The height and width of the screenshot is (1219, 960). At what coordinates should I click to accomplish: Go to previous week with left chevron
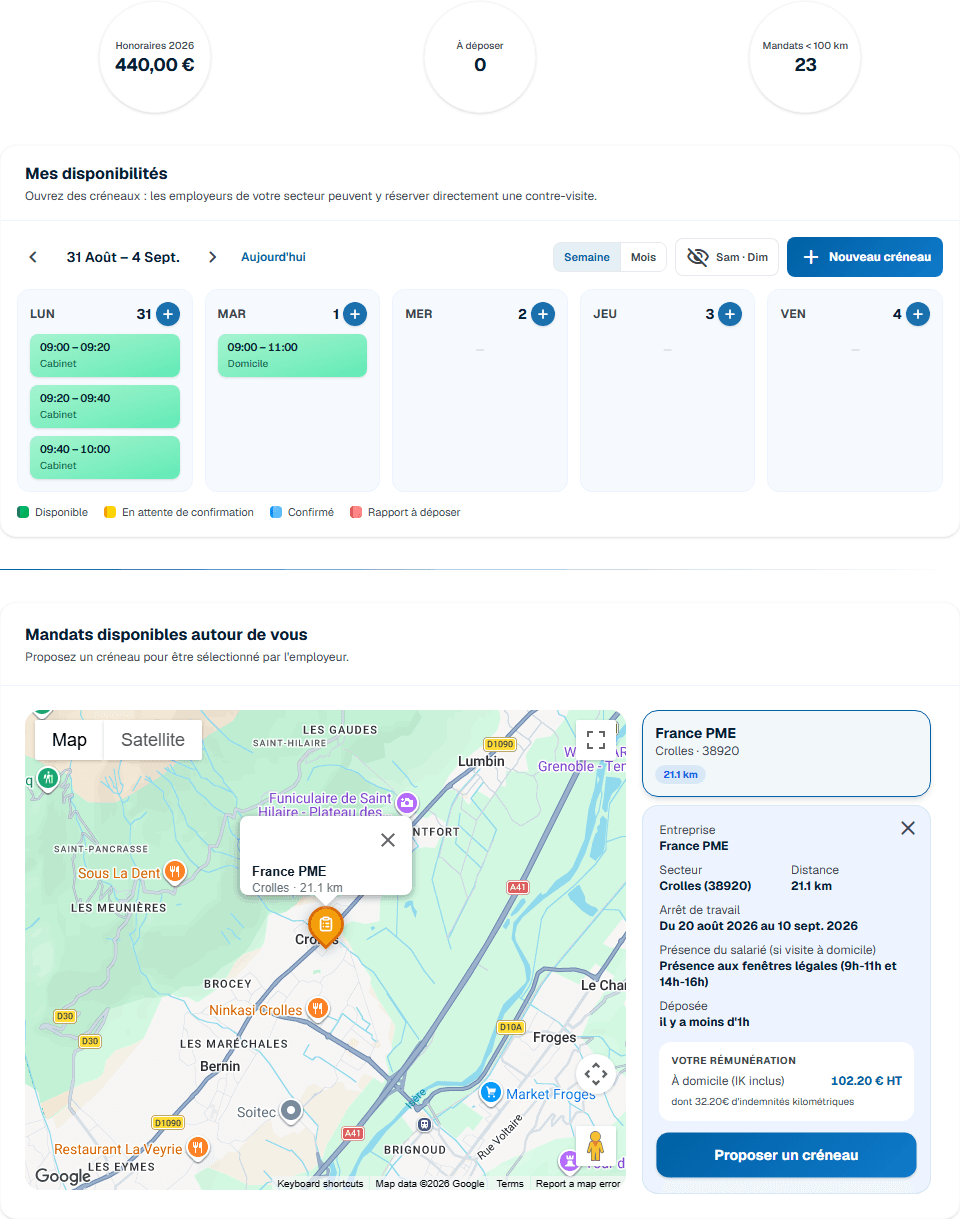pyautogui.click(x=33, y=257)
